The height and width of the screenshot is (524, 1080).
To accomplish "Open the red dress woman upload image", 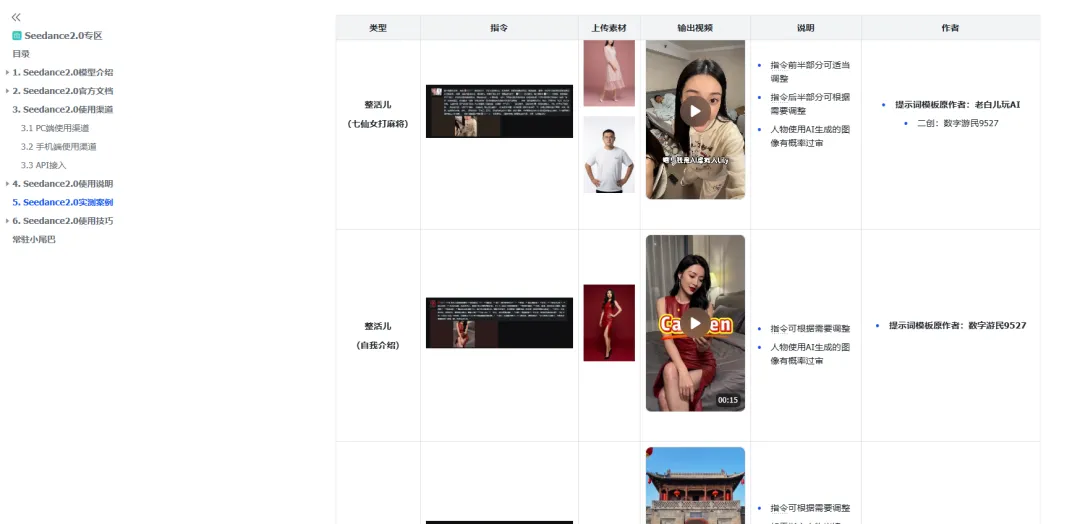I will click(x=609, y=323).
